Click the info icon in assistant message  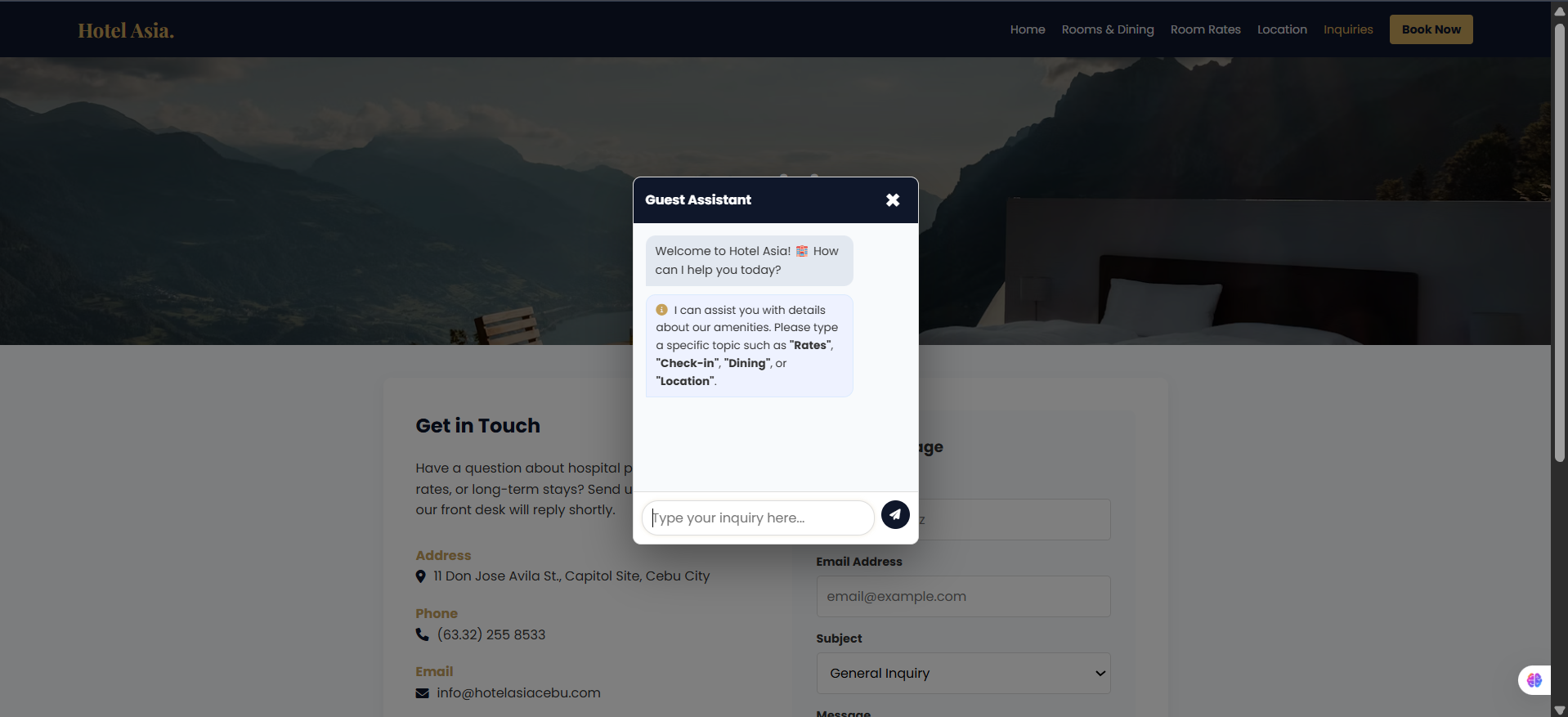662,310
